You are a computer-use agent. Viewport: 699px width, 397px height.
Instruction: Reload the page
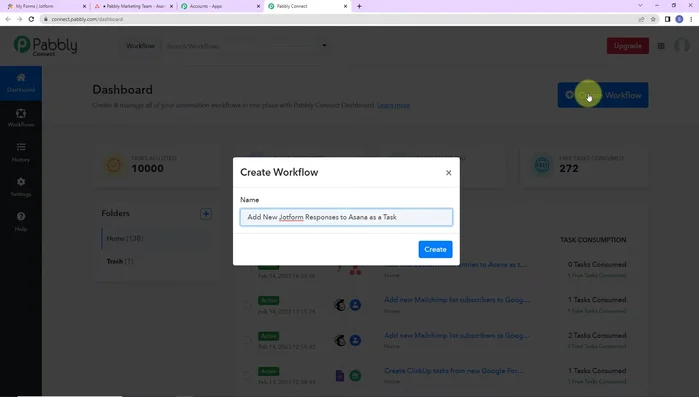(x=31, y=19)
